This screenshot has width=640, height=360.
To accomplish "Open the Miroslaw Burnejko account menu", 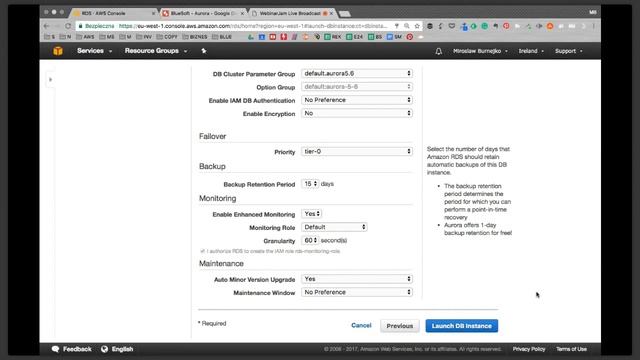I will (x=480, y=51).
